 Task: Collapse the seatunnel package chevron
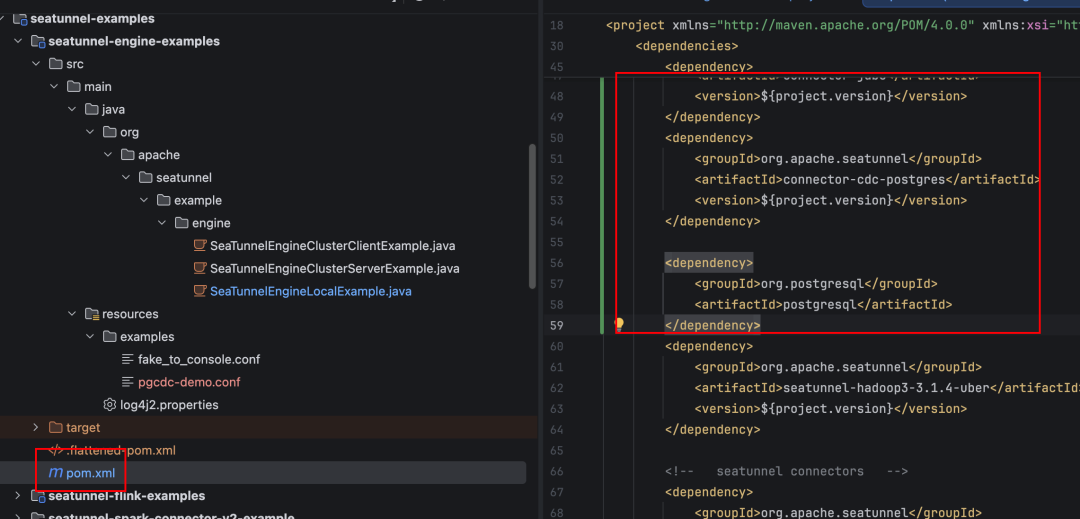[x=125, y=178]
